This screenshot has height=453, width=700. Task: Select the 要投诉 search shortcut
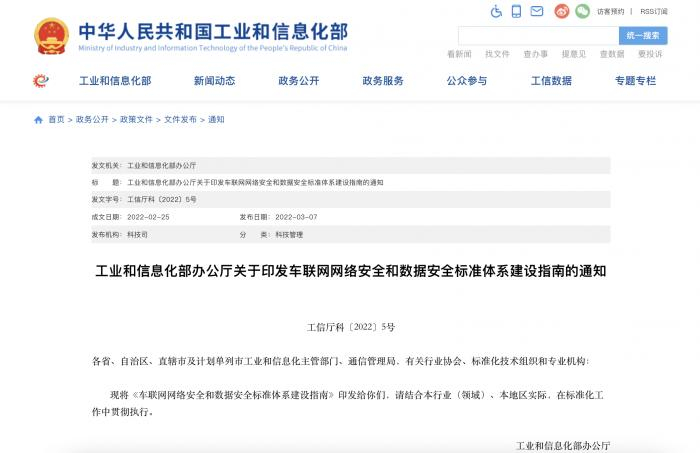650,54
